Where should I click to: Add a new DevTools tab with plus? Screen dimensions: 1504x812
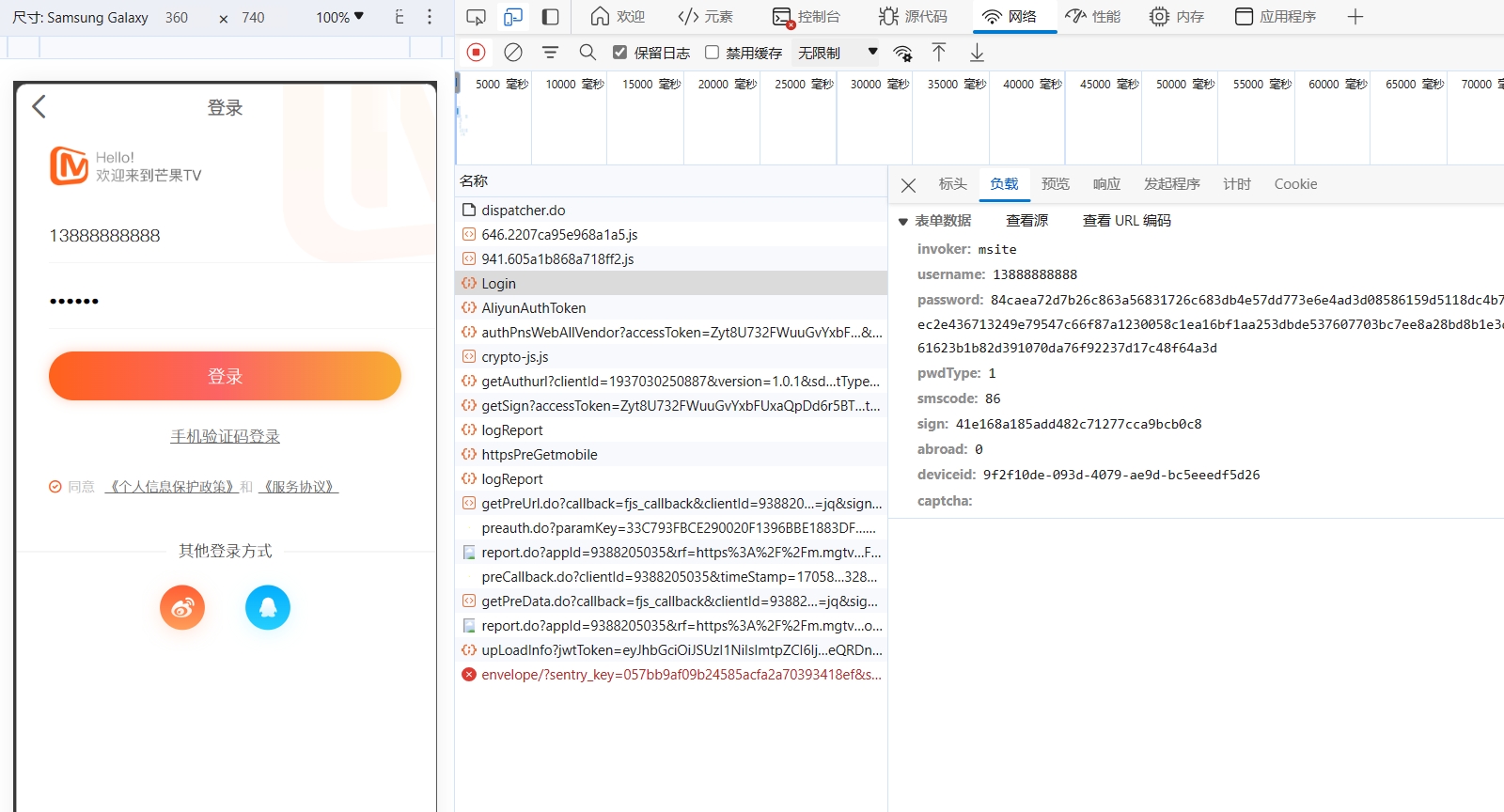1355,17
